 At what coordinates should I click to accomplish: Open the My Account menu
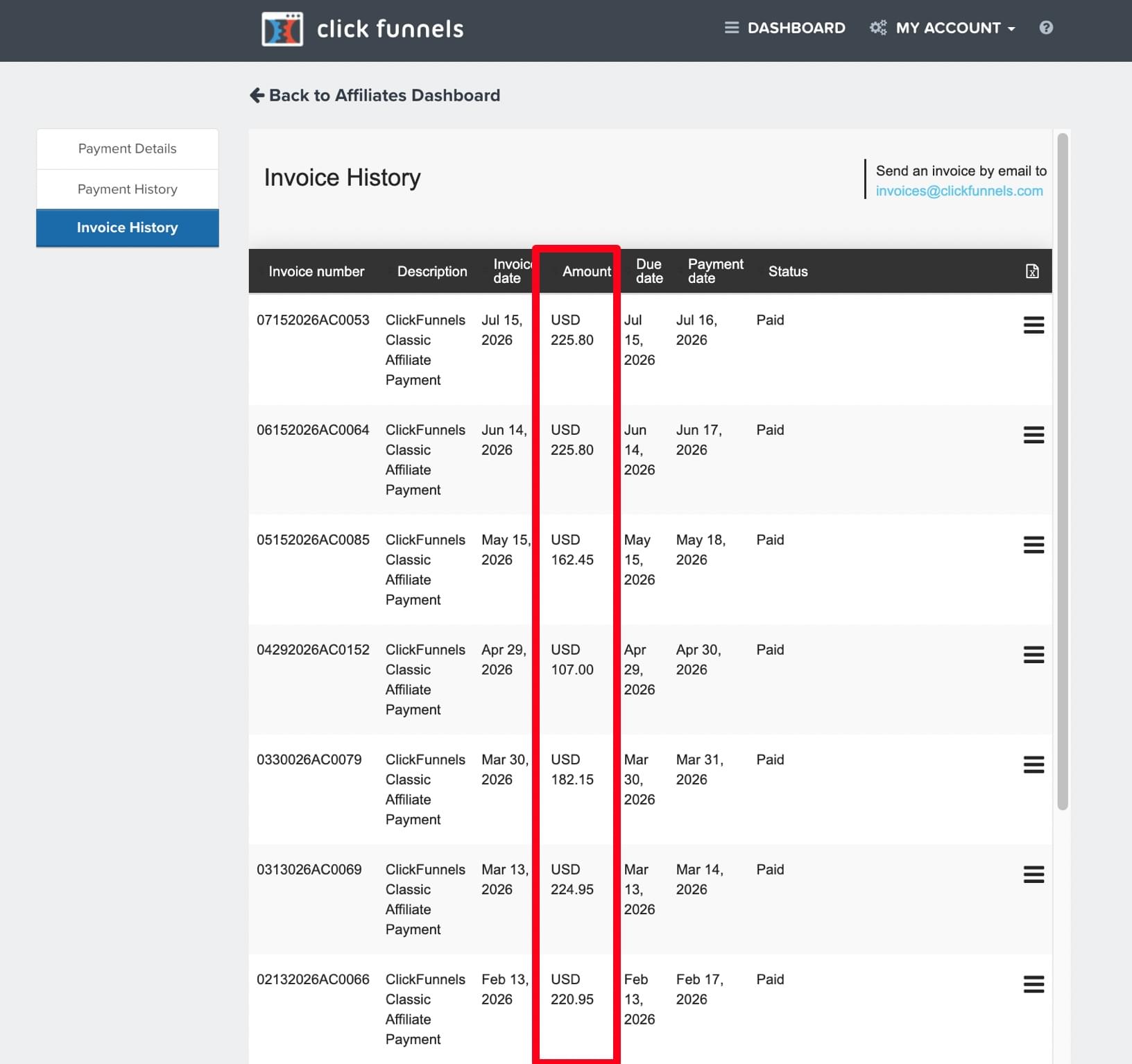point(943,28)
